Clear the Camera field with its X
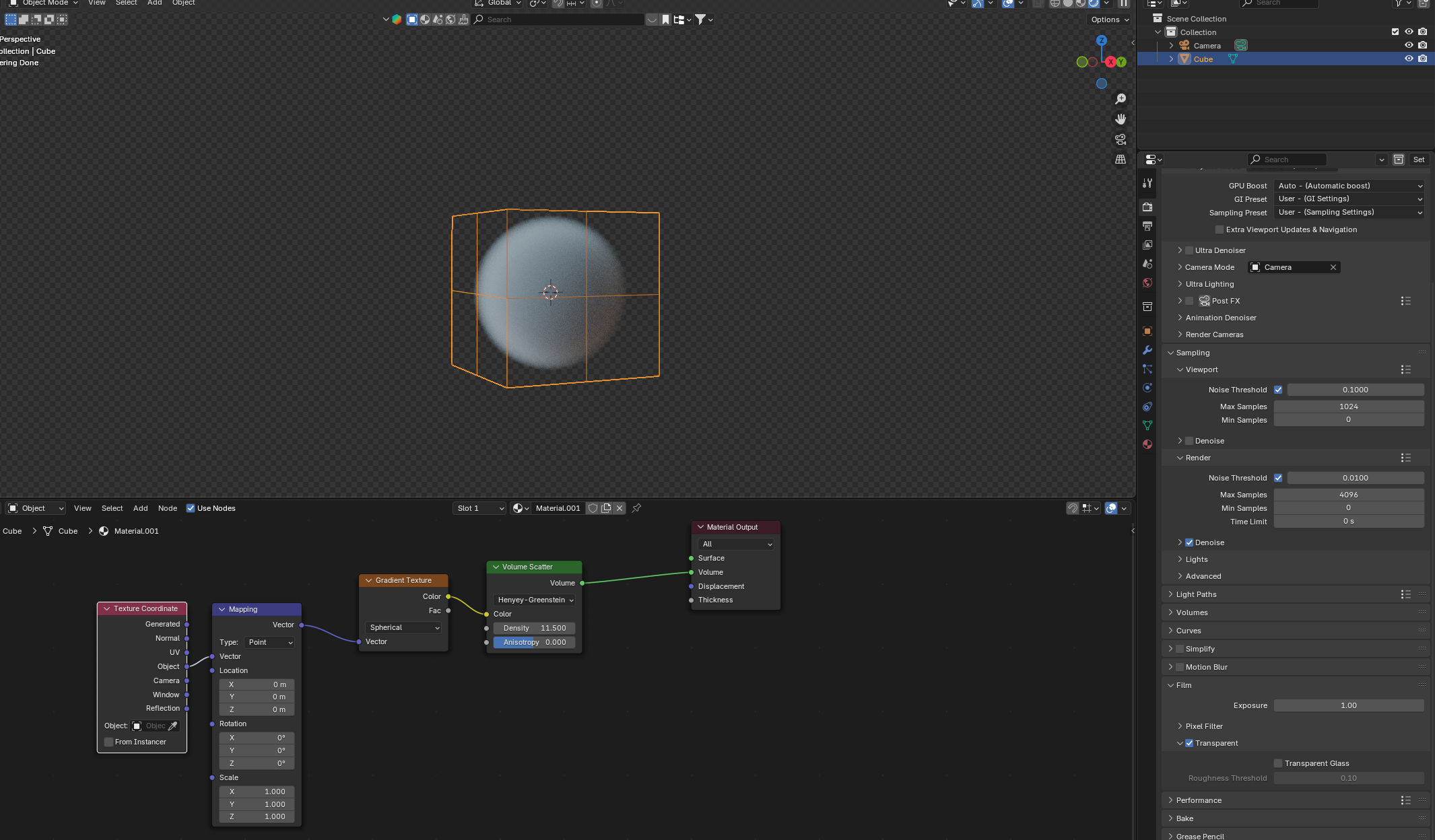 [x=1333, y=267]
